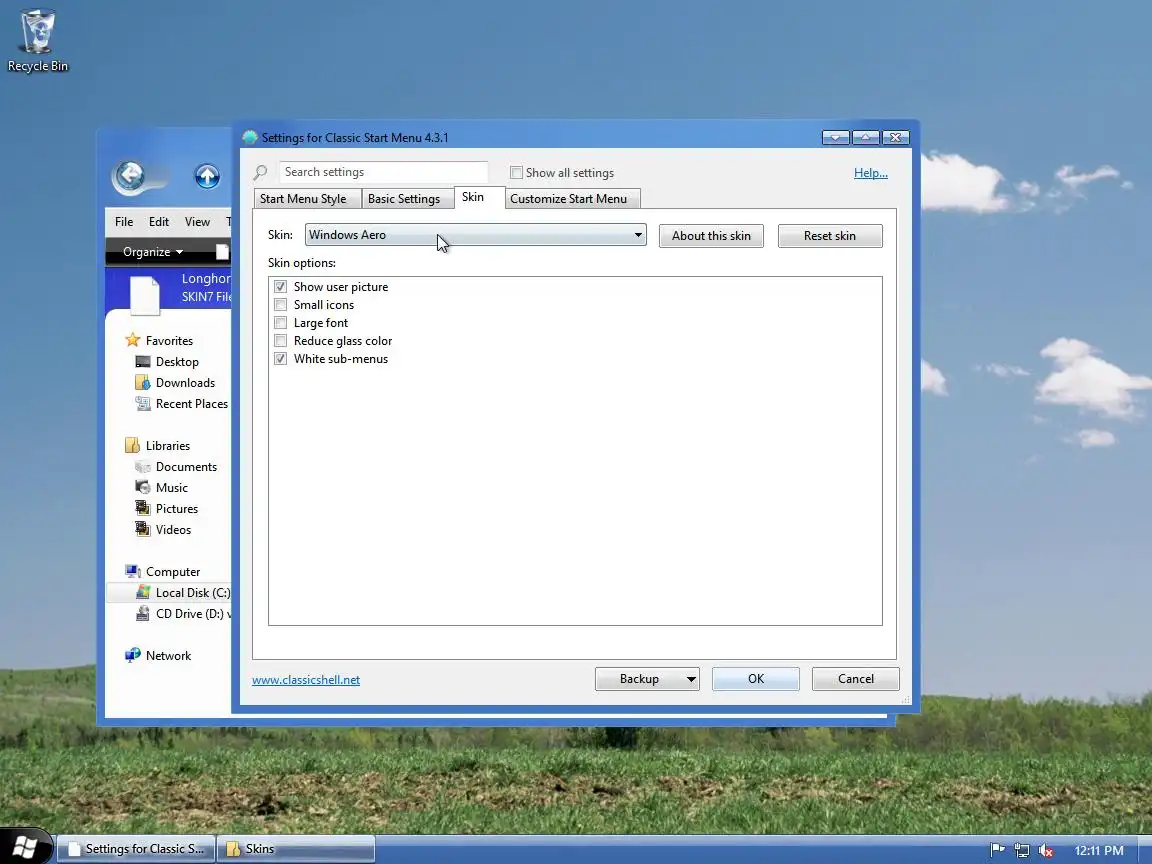Click the Back arrow in Explorer window

point(130,176)
